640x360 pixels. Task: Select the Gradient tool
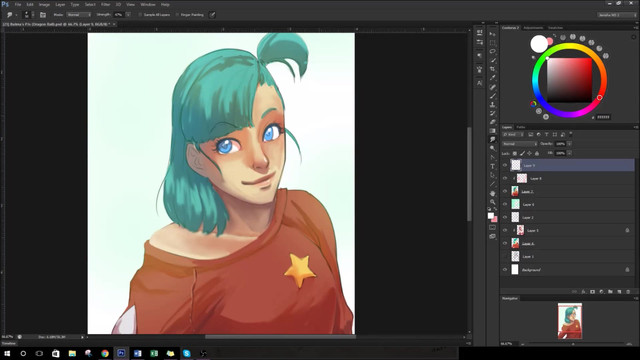click(x=493, y=131)
